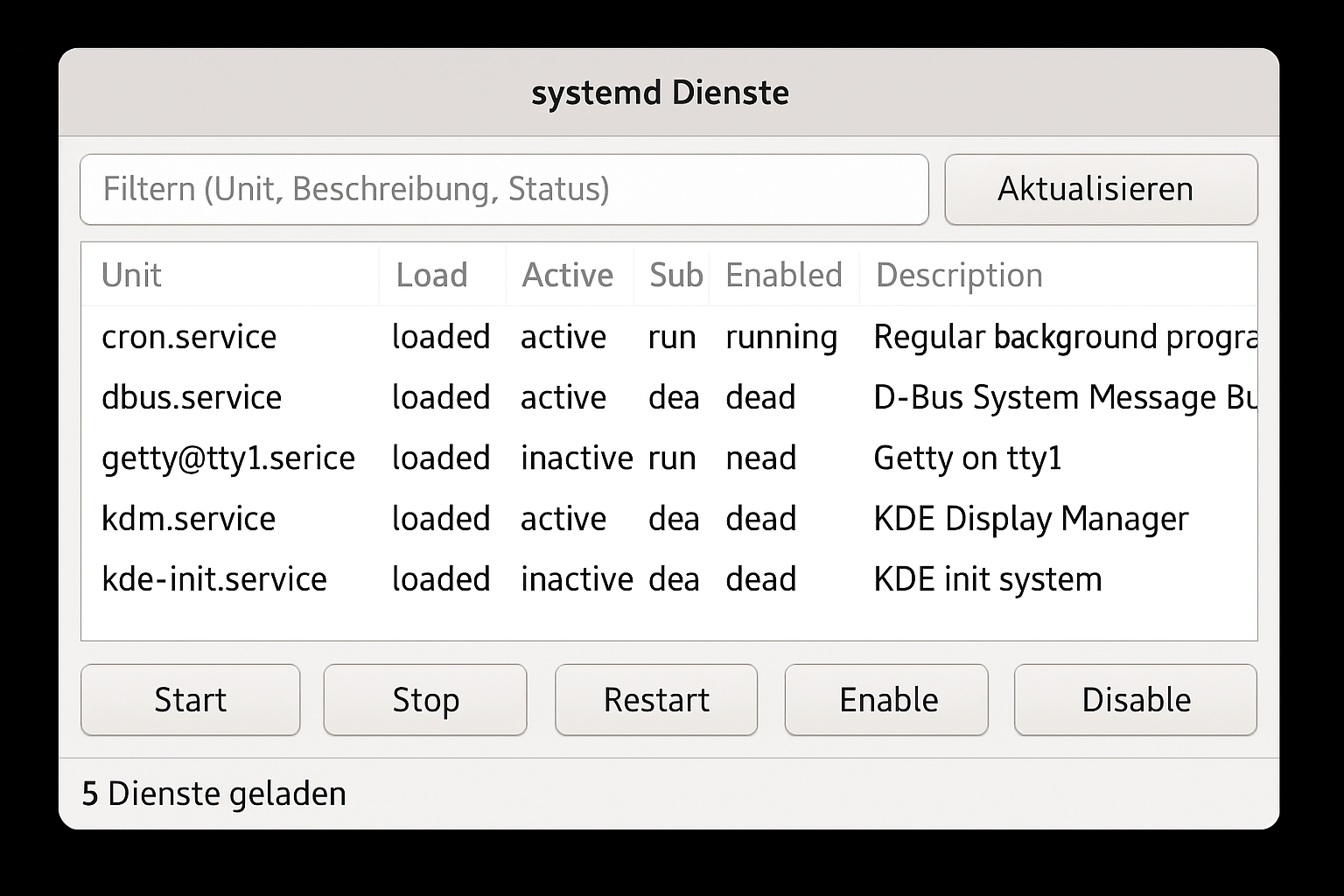The width and height of the screenshot is (1344, 896).
Task: Click the Sub column header
Action: (x=675, y=275)
